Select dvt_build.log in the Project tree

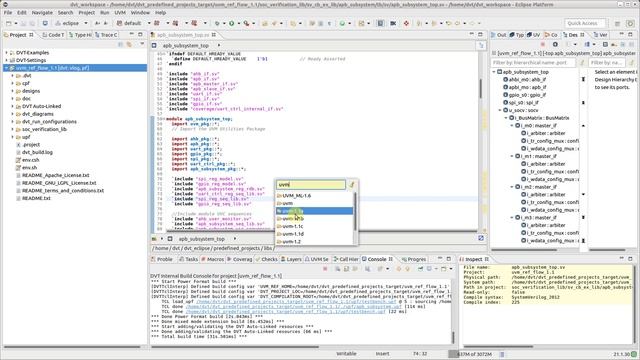[x=37, y=152]
